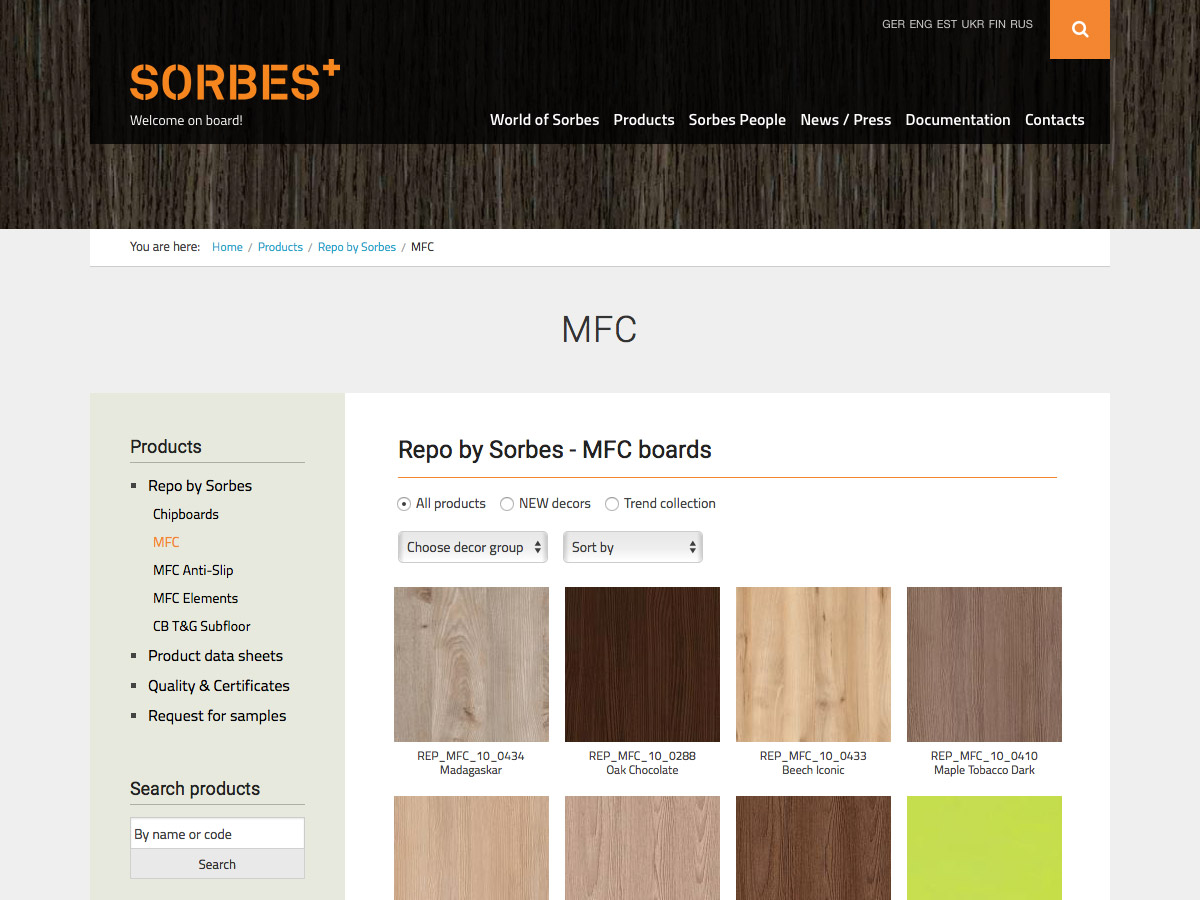Click the REP_MFC_10_0433 code text
The width and height of the screenshot is (1200, 900).
pyautogui.click(x=813, y=756)
